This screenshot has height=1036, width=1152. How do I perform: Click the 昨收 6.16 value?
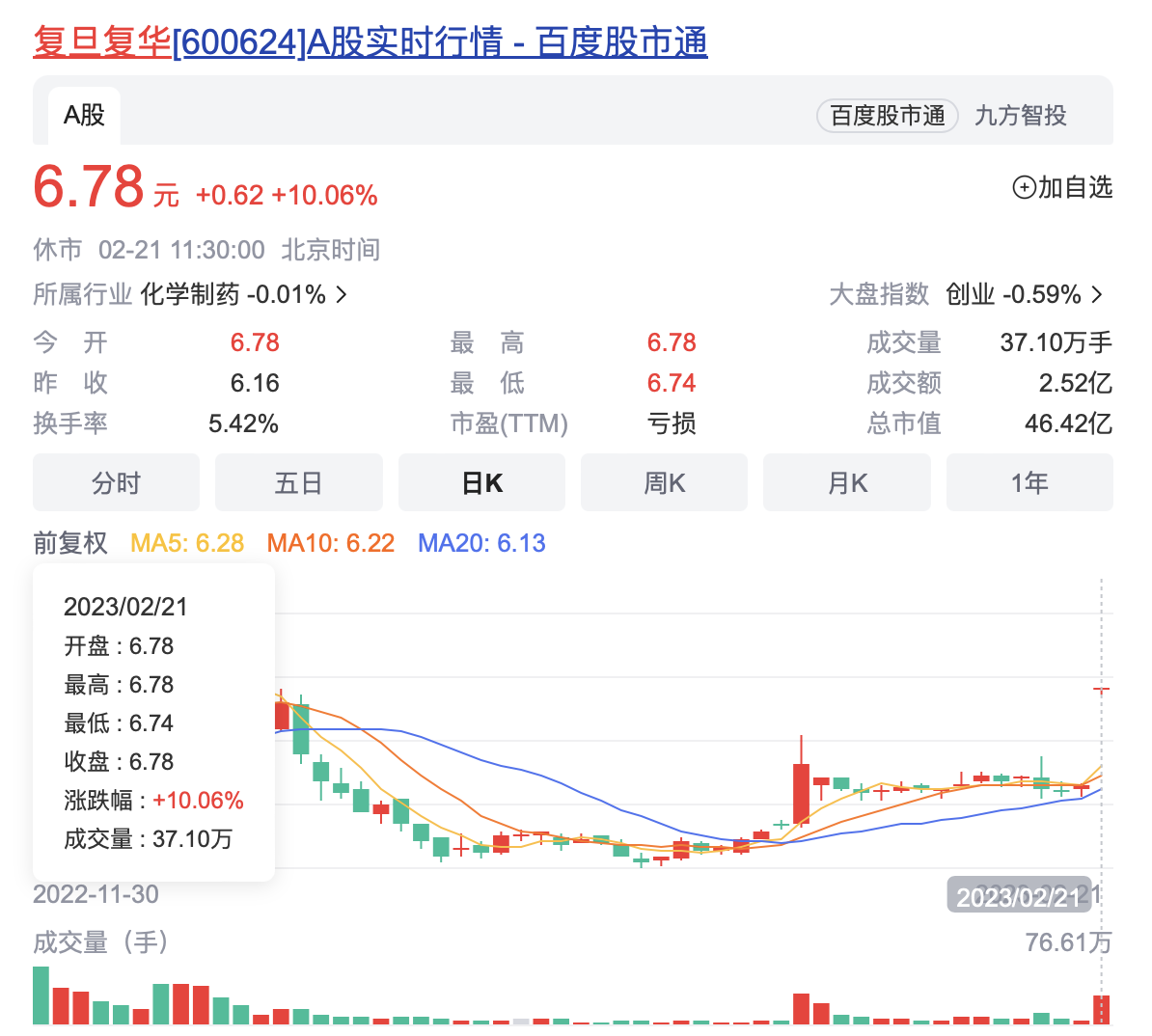pos(255,383)
